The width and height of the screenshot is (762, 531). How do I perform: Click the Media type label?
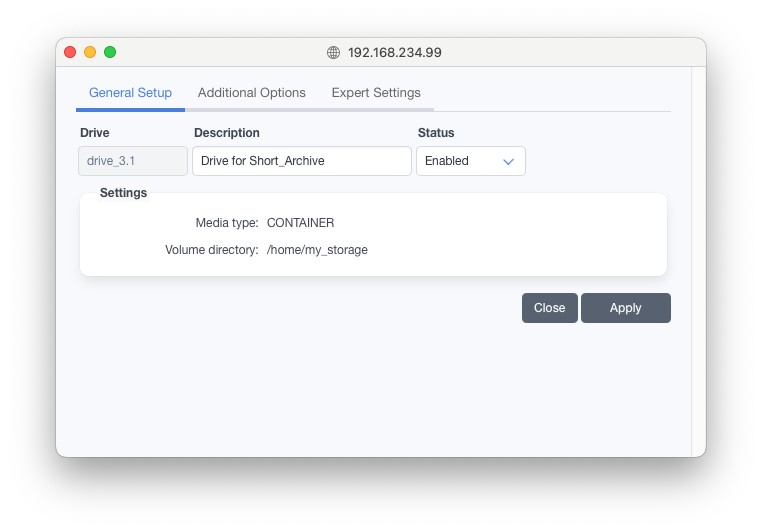pos(226,223)
